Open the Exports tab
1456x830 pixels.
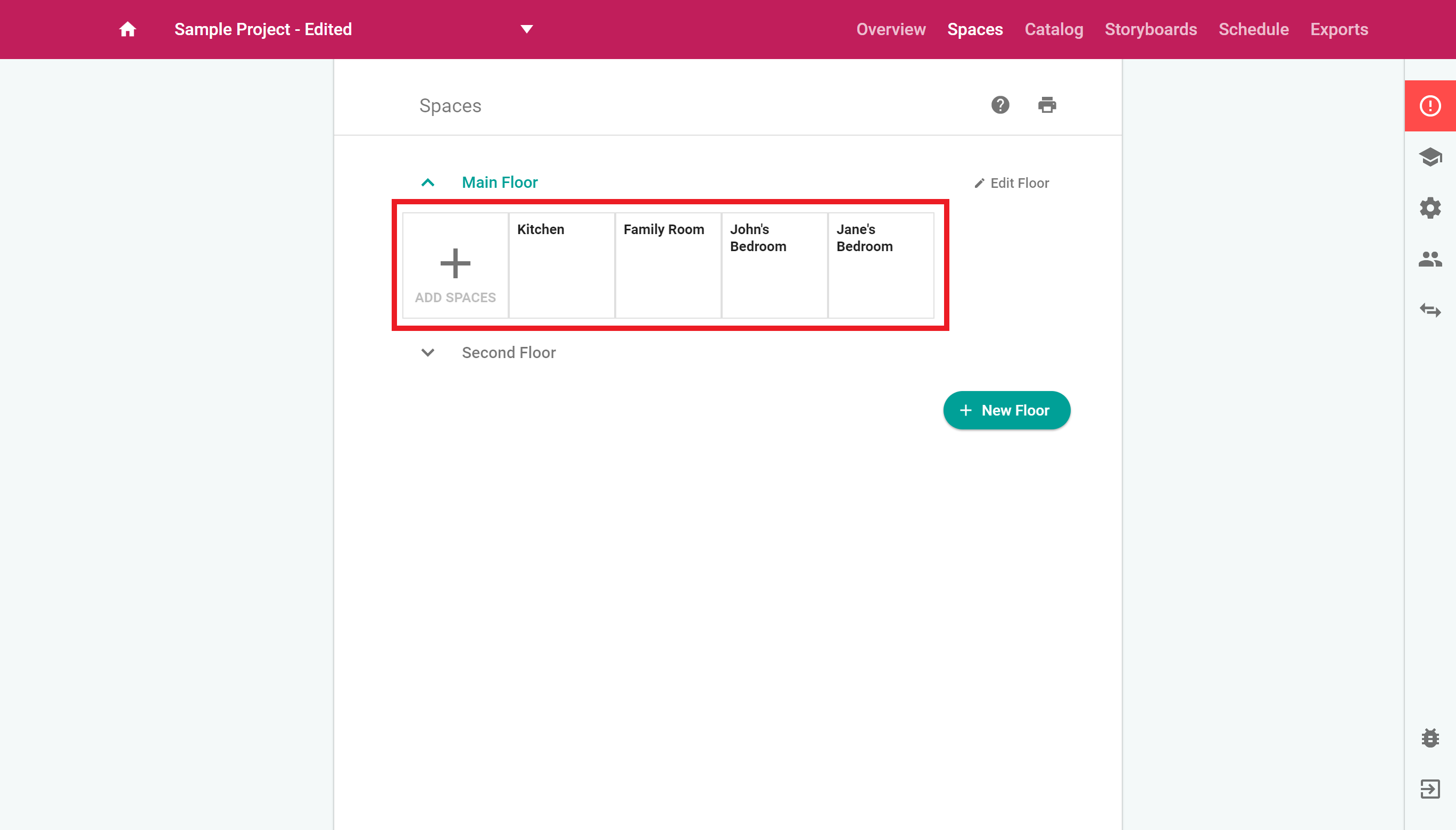click(1338, 29)
